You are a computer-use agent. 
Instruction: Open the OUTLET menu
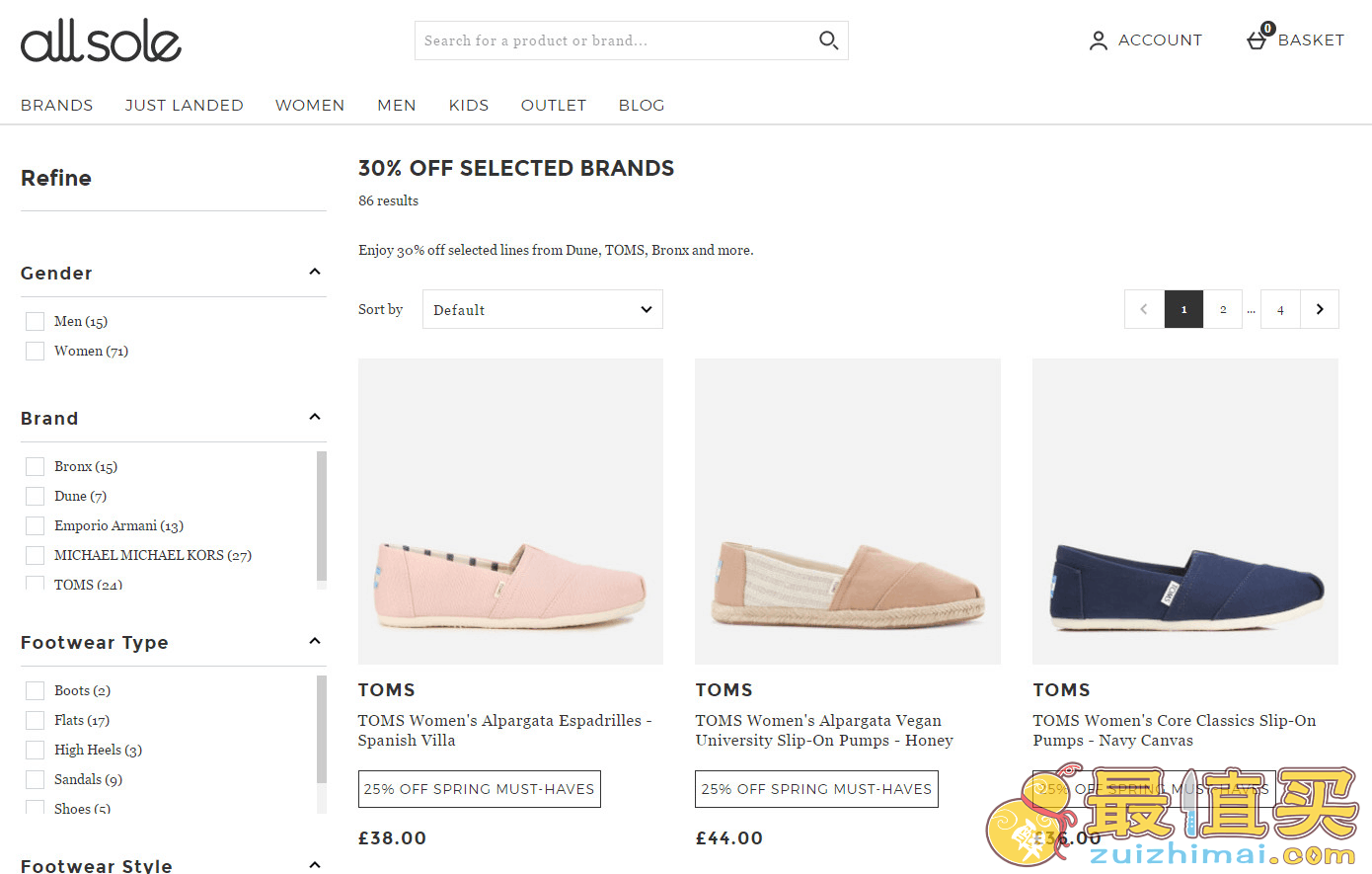(x=554, y=105)
